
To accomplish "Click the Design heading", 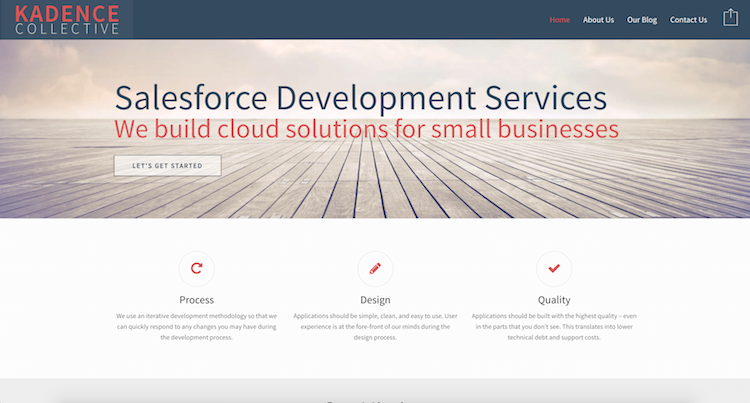I will click(x=375, y=300).
